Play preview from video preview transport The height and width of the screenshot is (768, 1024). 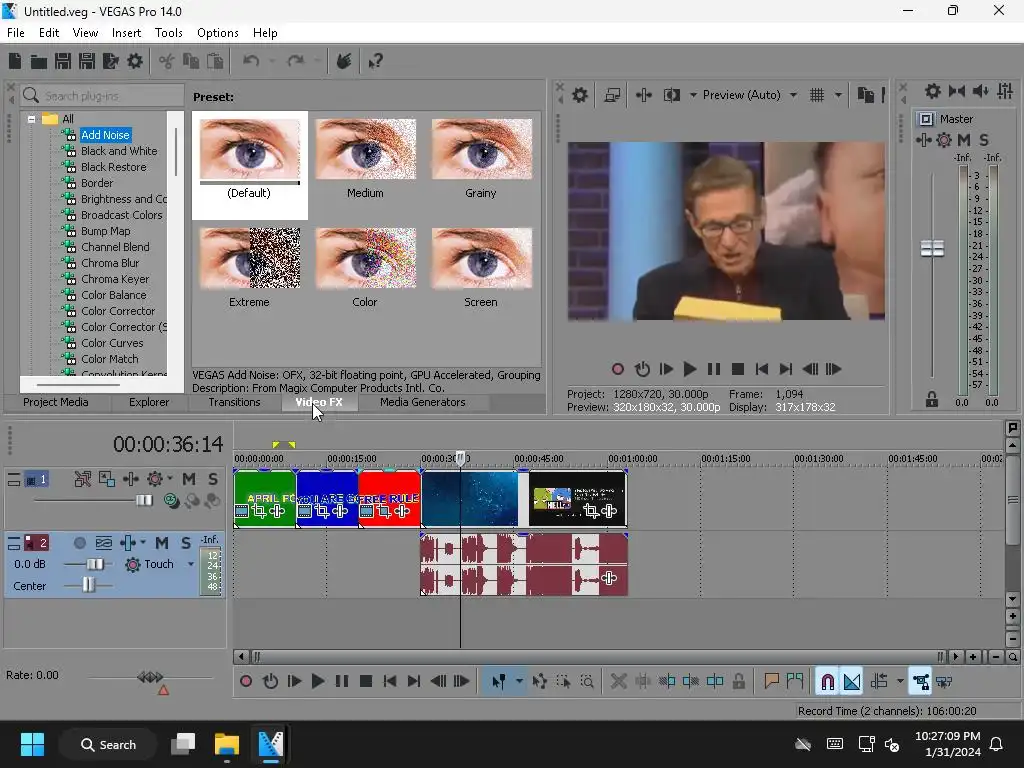(689, 370)
